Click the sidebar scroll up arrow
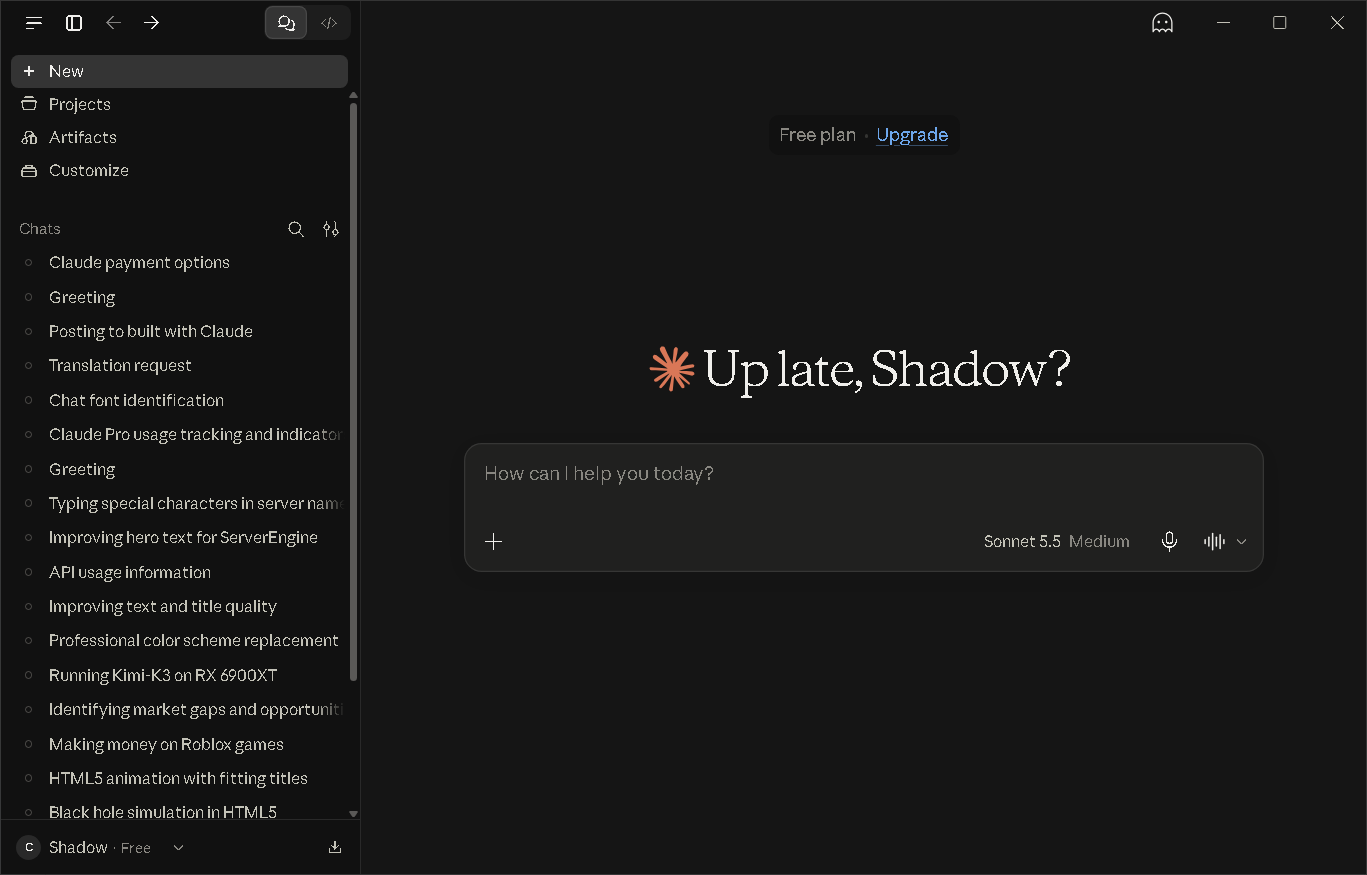Screen dimensions: 1367x875 (x=353, y=95)
